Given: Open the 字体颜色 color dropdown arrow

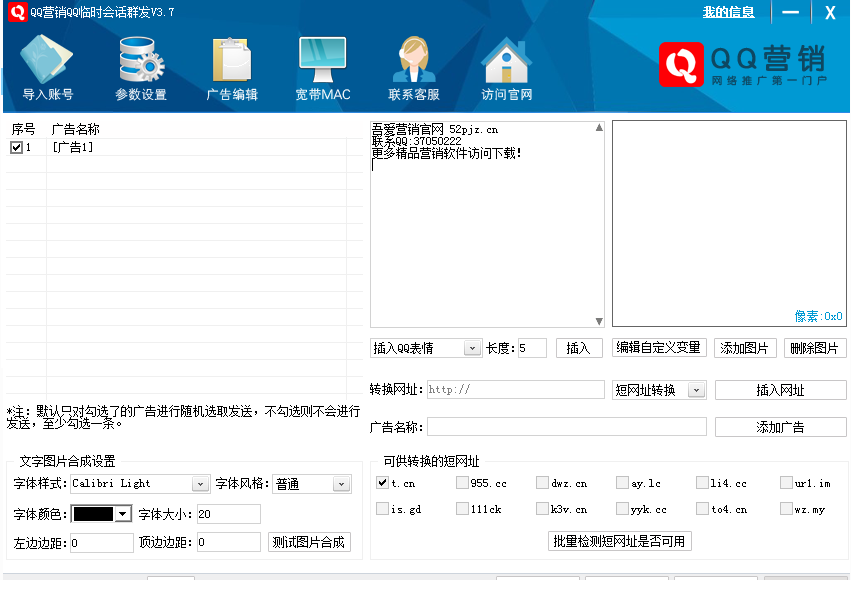Looking at the screenshot, I should coord(123,513).
